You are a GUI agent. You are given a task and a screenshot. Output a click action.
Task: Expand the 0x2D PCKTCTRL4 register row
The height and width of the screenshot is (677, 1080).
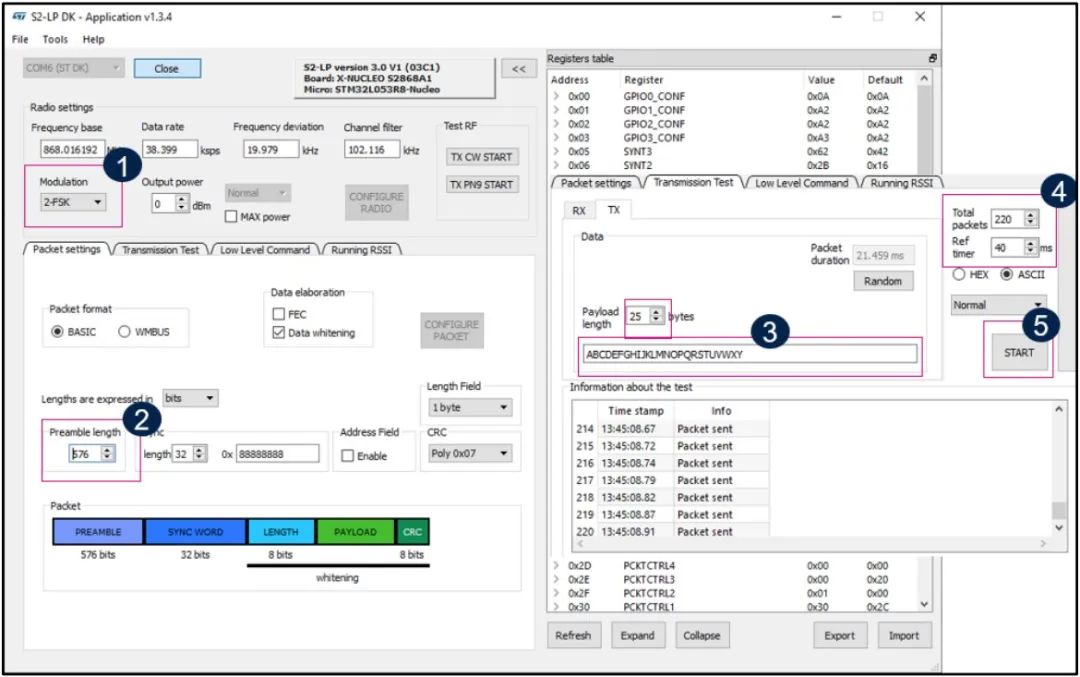tap(556, 565)
